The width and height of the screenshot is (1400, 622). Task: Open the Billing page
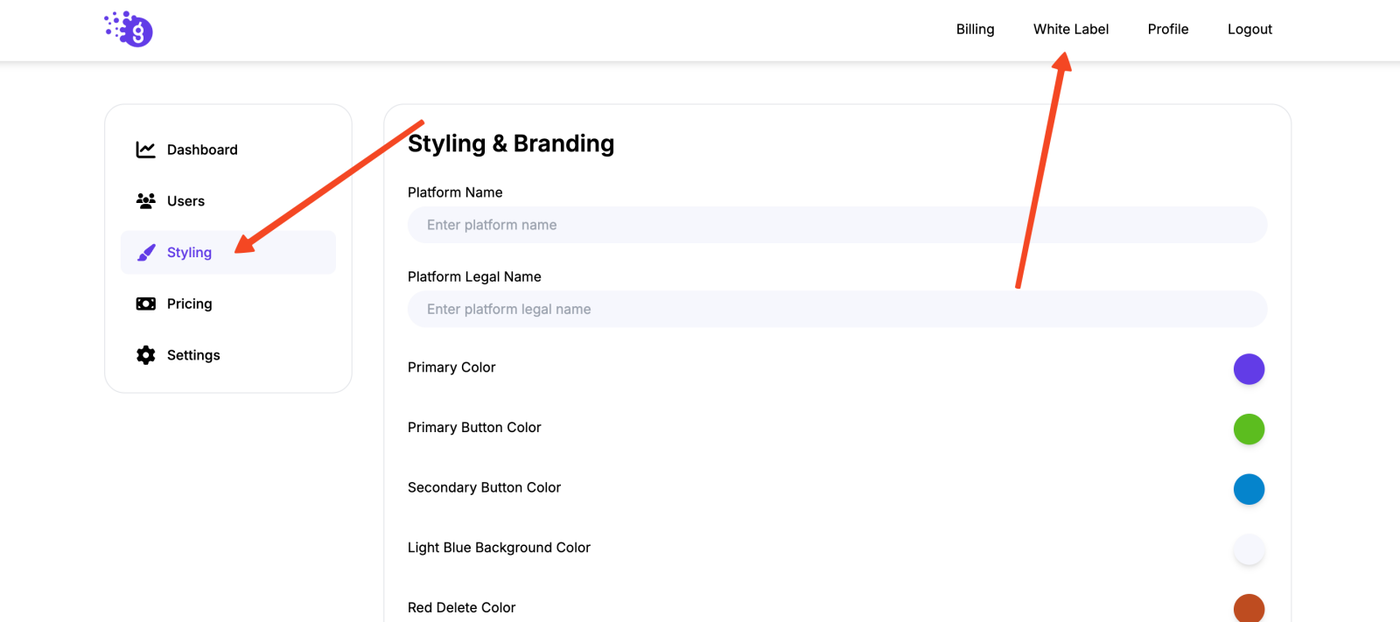coord(974,29)
